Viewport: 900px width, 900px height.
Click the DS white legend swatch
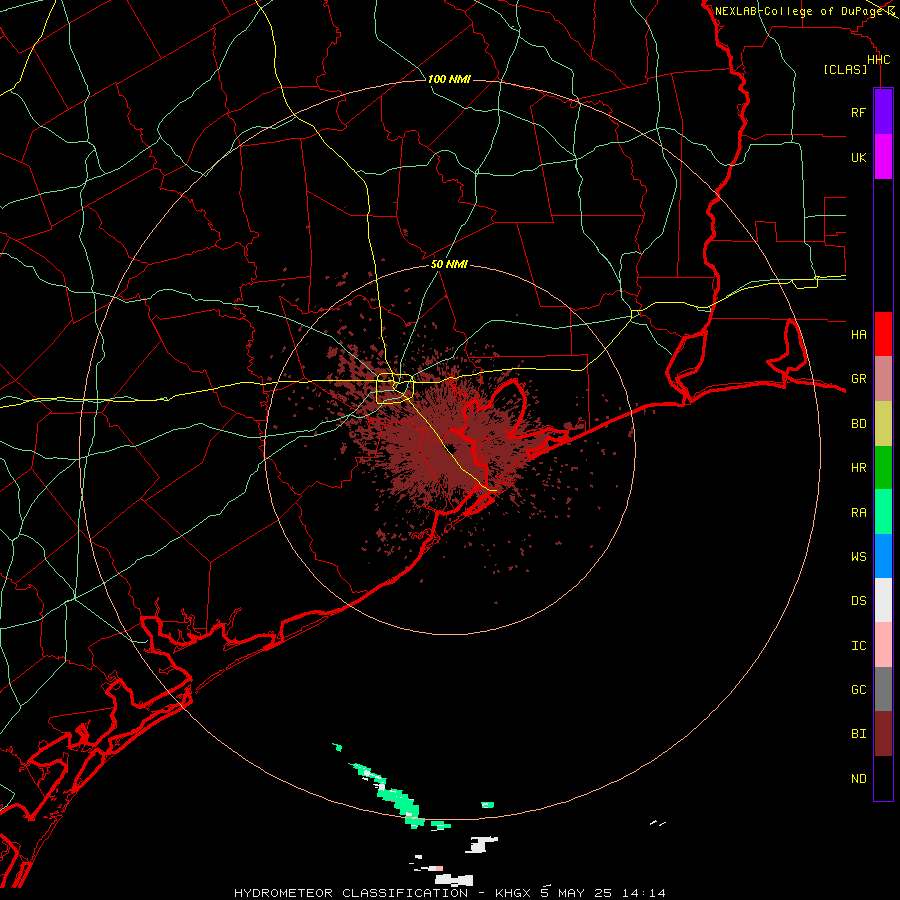pos(883,600)
